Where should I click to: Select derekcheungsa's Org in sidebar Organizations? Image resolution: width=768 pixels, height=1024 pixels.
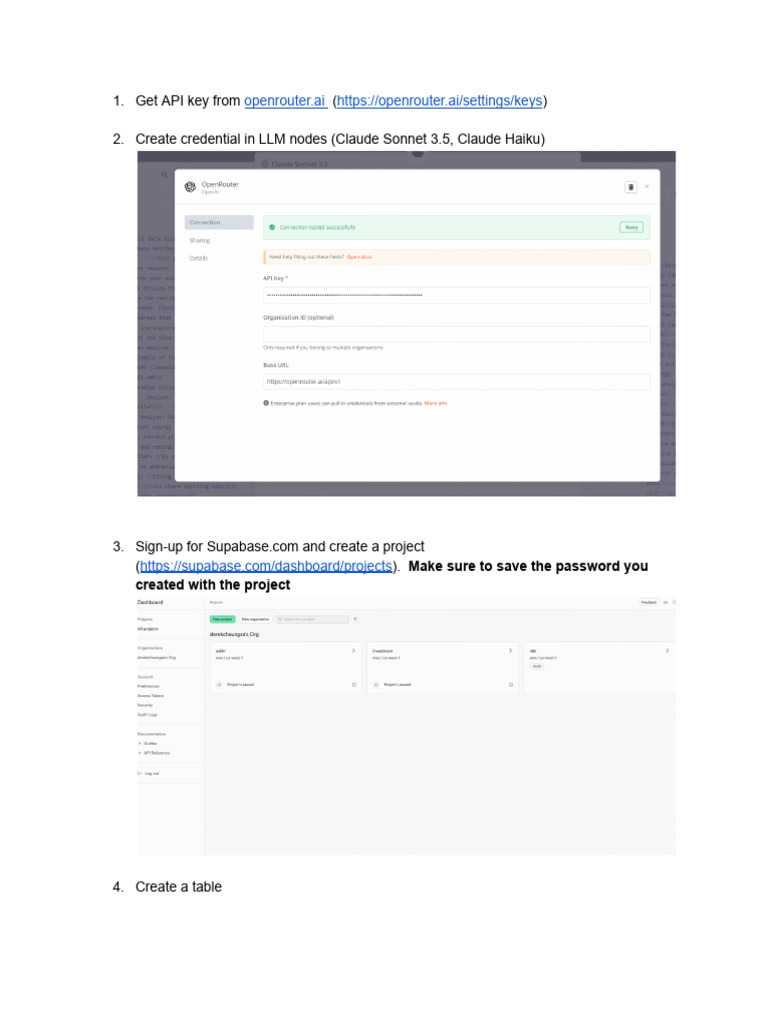click(157, 658)
